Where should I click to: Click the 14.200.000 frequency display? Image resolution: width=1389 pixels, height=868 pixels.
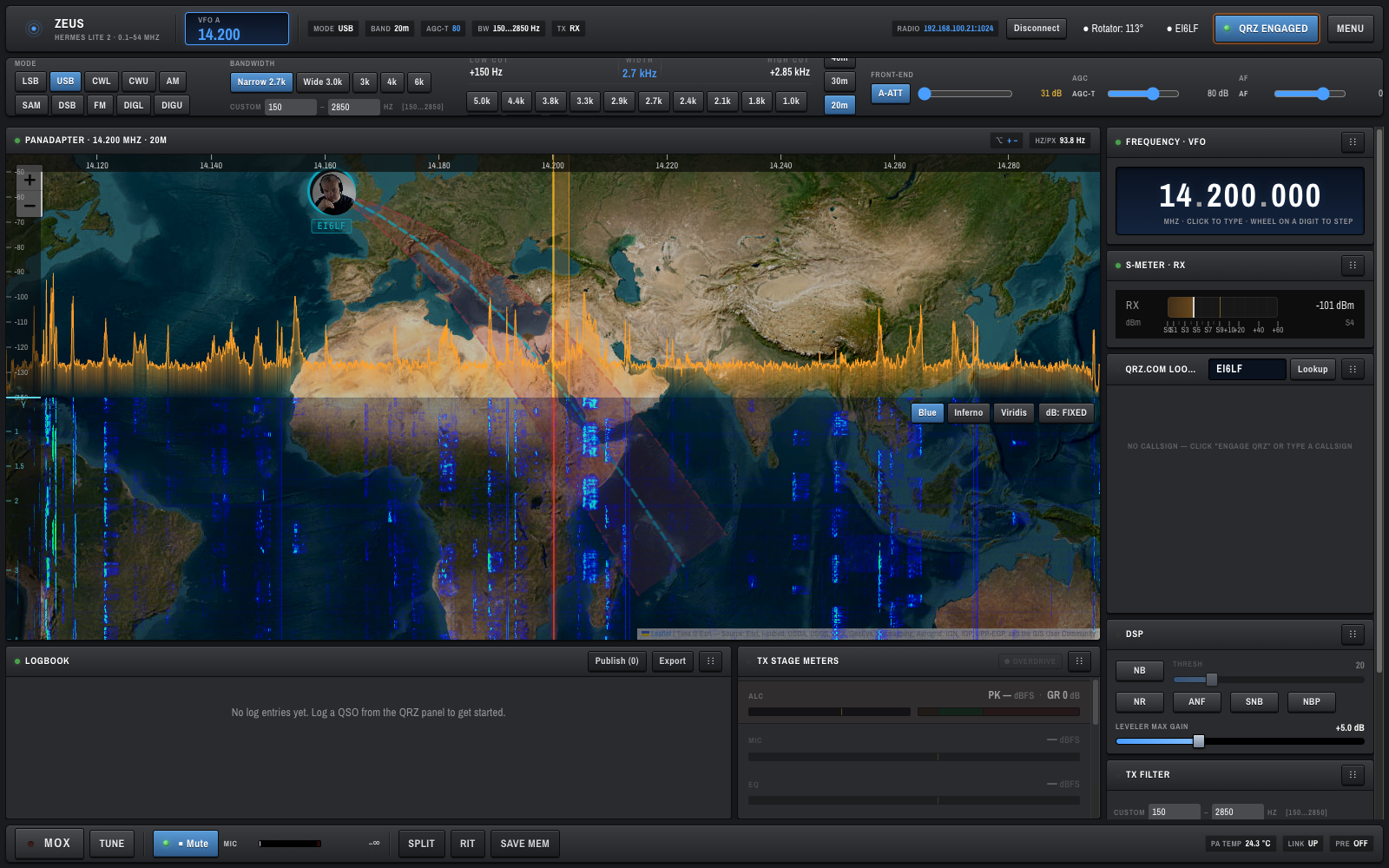pos(1240,196)
